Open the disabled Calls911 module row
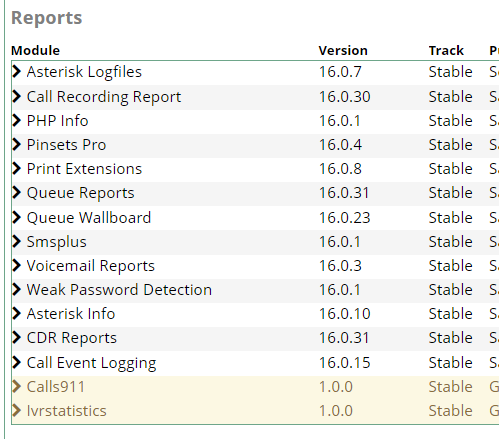This screenshot has height=439, width=499. click(255, 387)
